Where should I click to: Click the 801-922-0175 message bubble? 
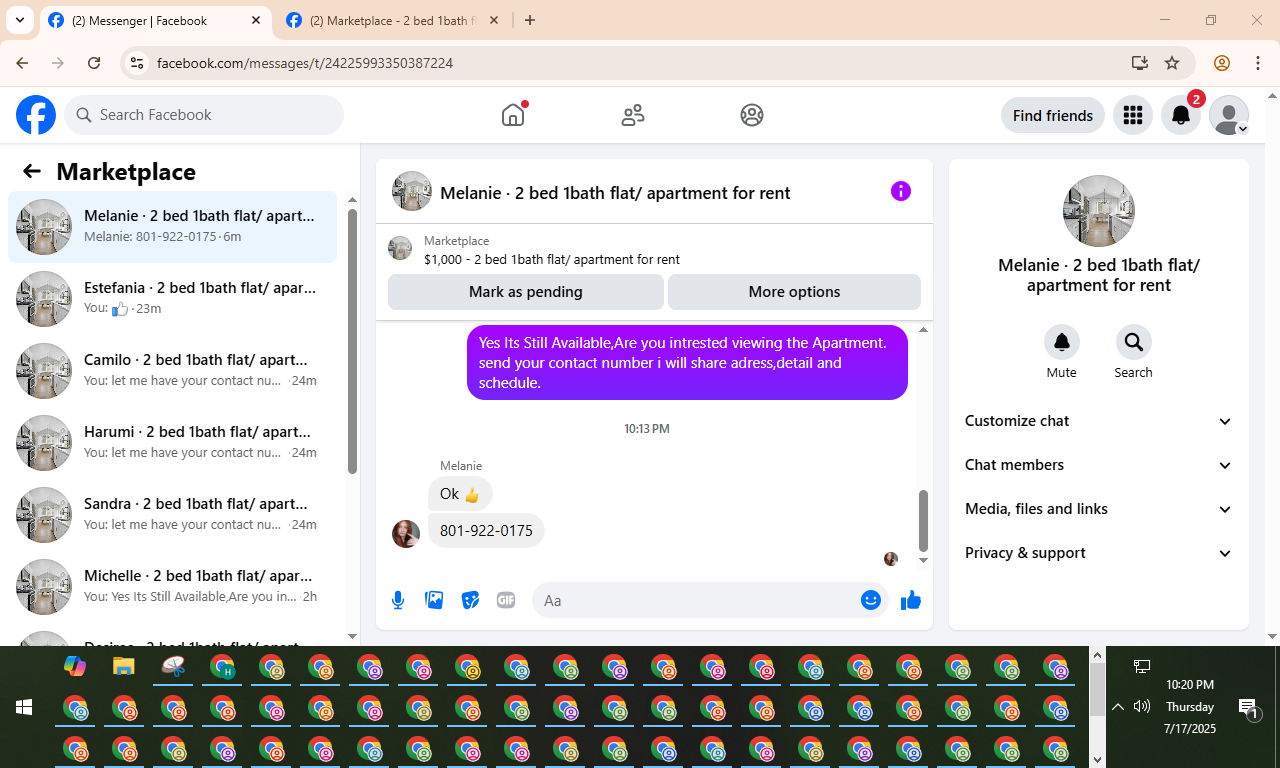point(486,530)
